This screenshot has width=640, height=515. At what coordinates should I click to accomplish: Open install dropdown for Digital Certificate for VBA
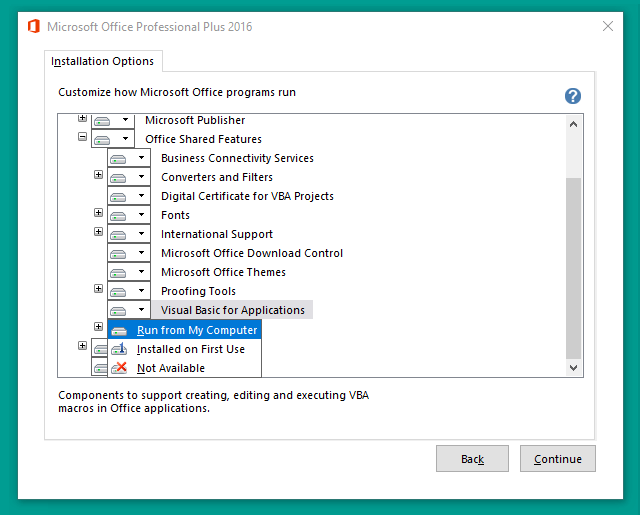tap(129, 196)
